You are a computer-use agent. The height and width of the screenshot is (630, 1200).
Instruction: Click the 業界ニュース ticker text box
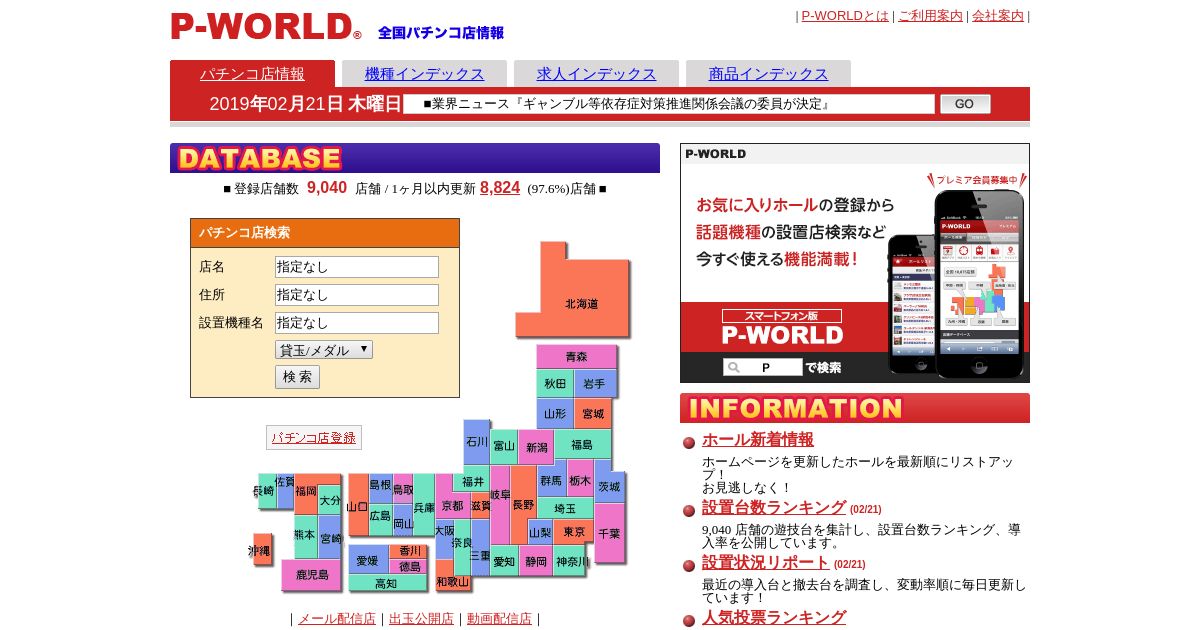point(669,104)
